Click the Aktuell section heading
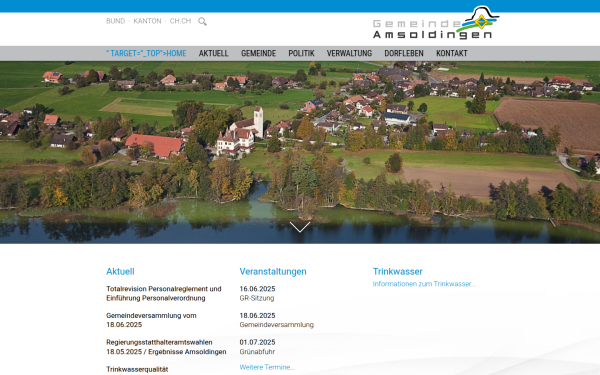Viewport: 600px width, 375px height. (120, 271)
